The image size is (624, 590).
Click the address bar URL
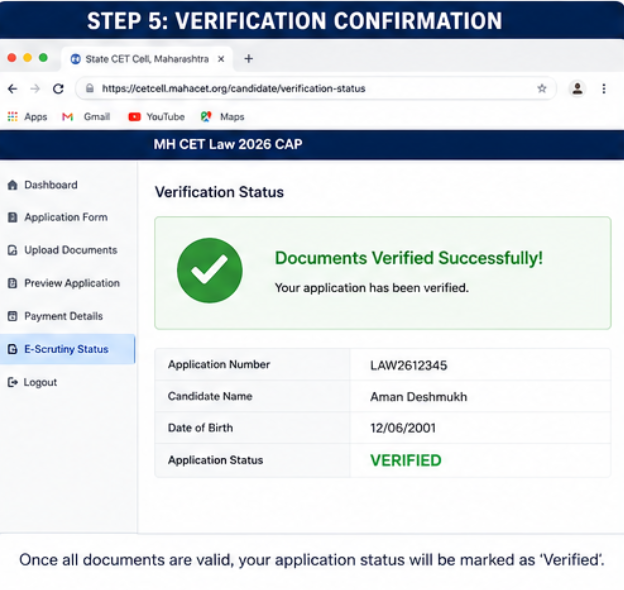tap(234, 88)
